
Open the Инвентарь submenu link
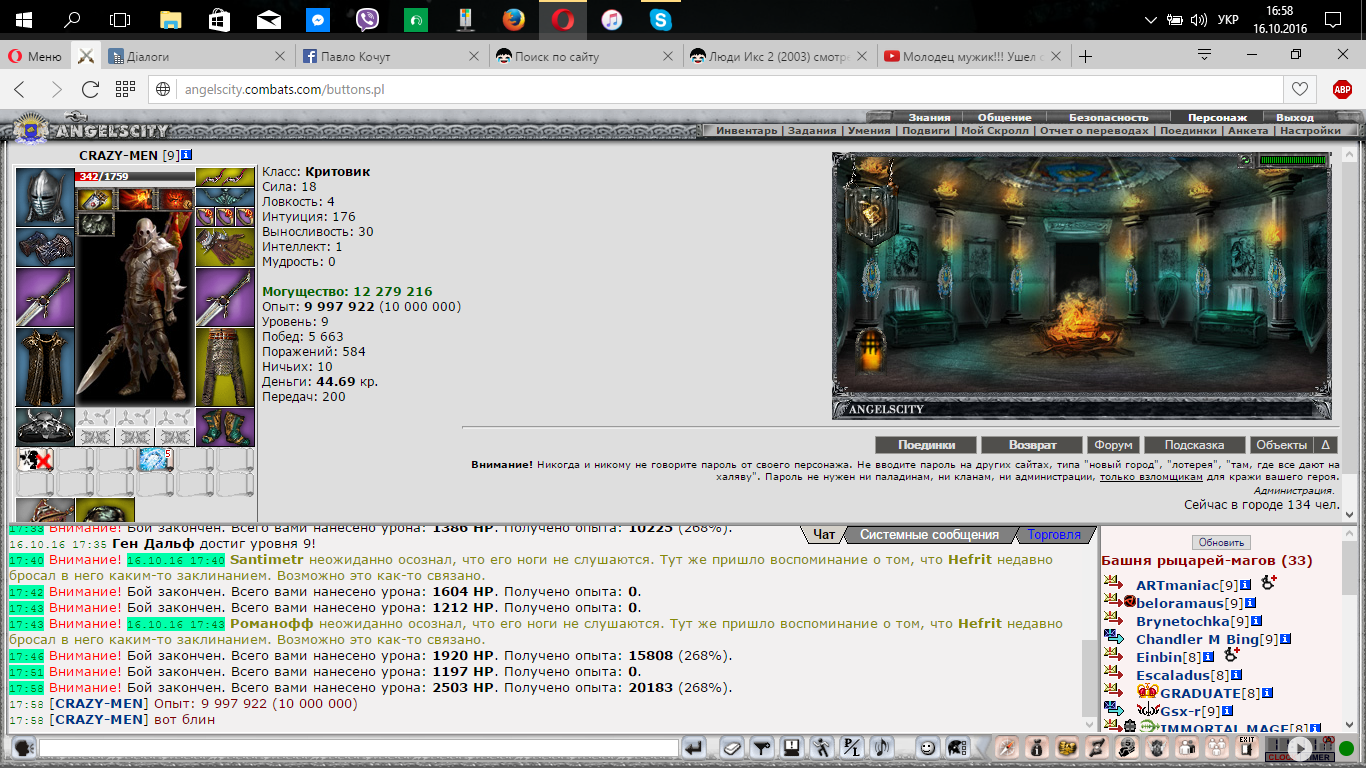[746, 130]
